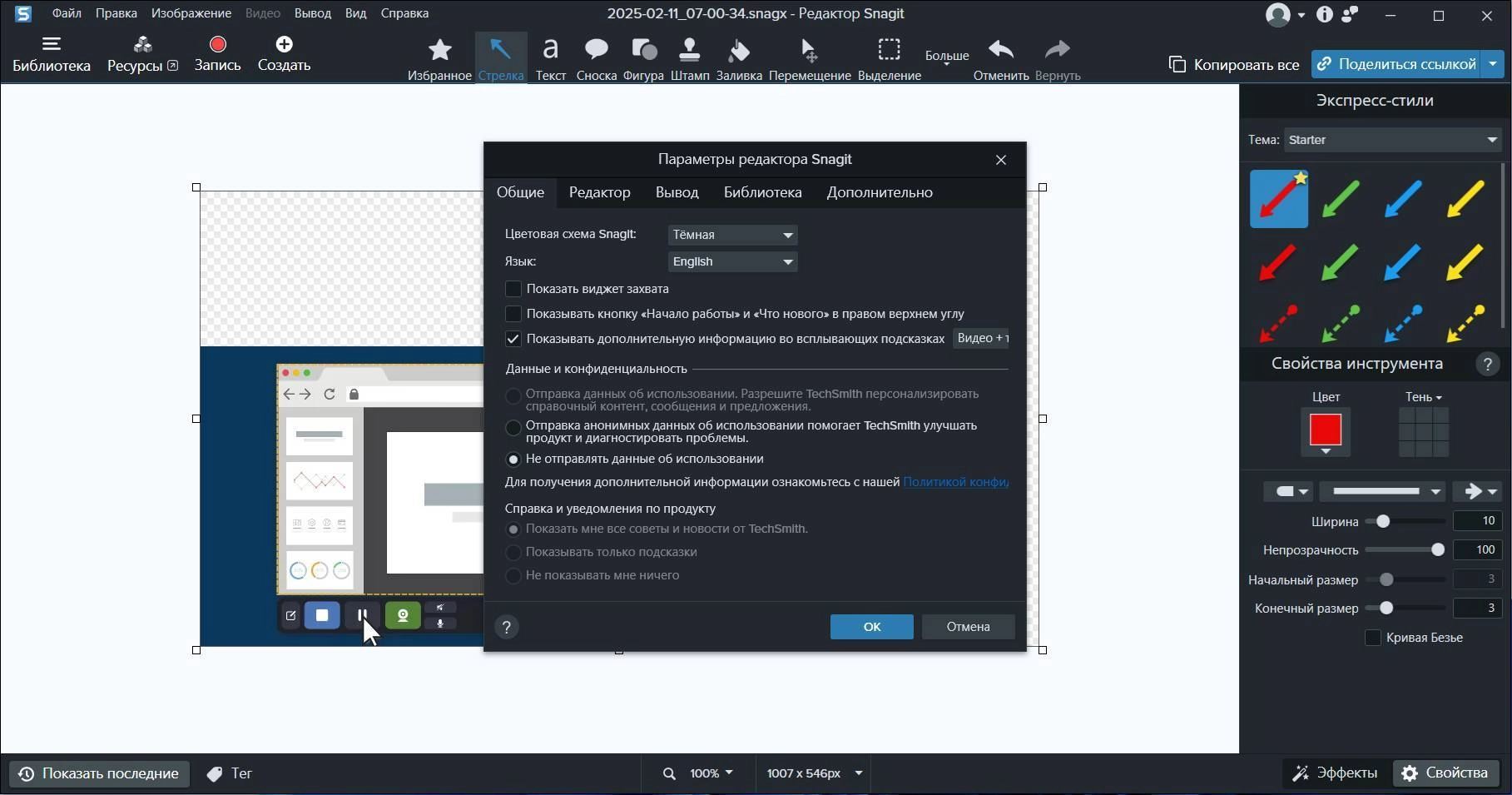This screenshot has height=795, width=1512.
Task: Select show all tips and news radio
Action: tap(513, 529)
